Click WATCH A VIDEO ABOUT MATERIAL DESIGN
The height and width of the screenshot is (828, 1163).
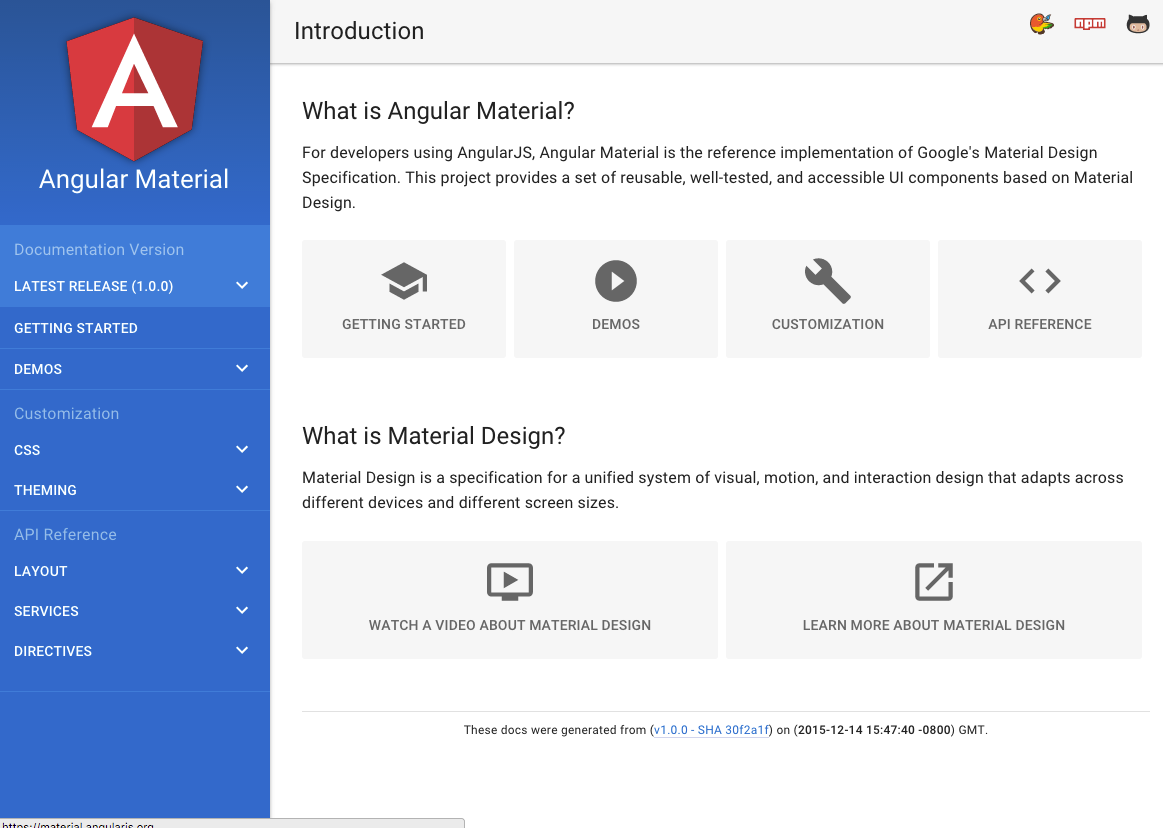tap(509, 624)
